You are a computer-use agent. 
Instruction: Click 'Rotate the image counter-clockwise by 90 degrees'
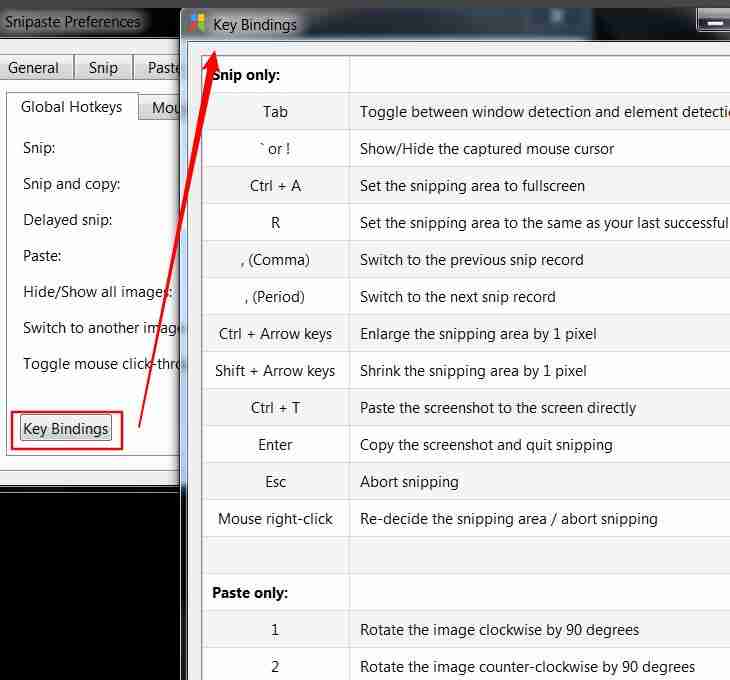527,667
